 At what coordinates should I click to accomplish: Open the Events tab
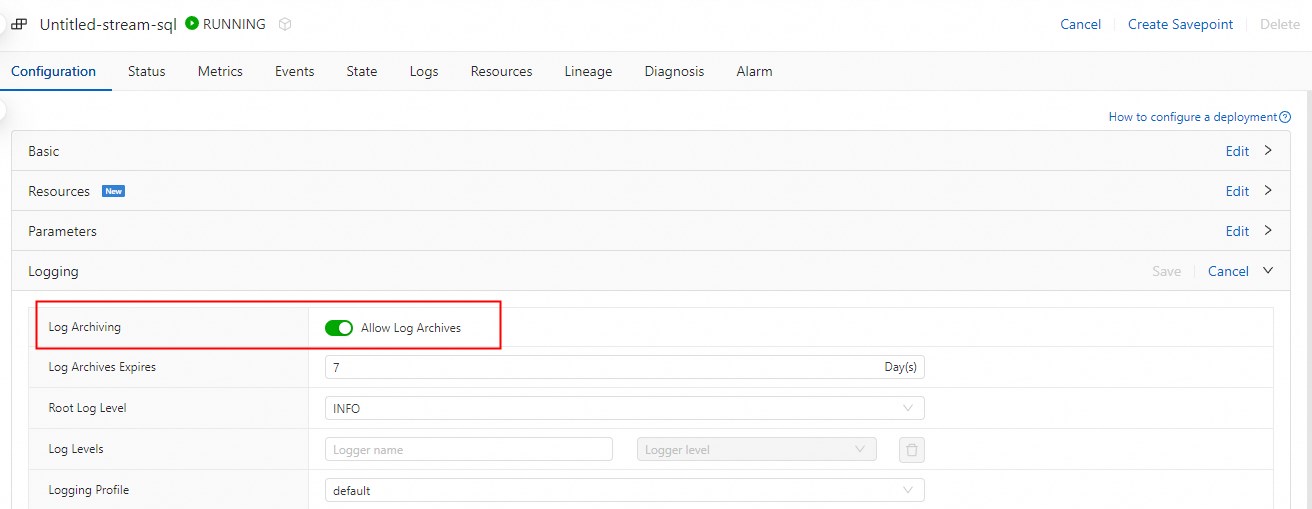[x=295, y=72]
